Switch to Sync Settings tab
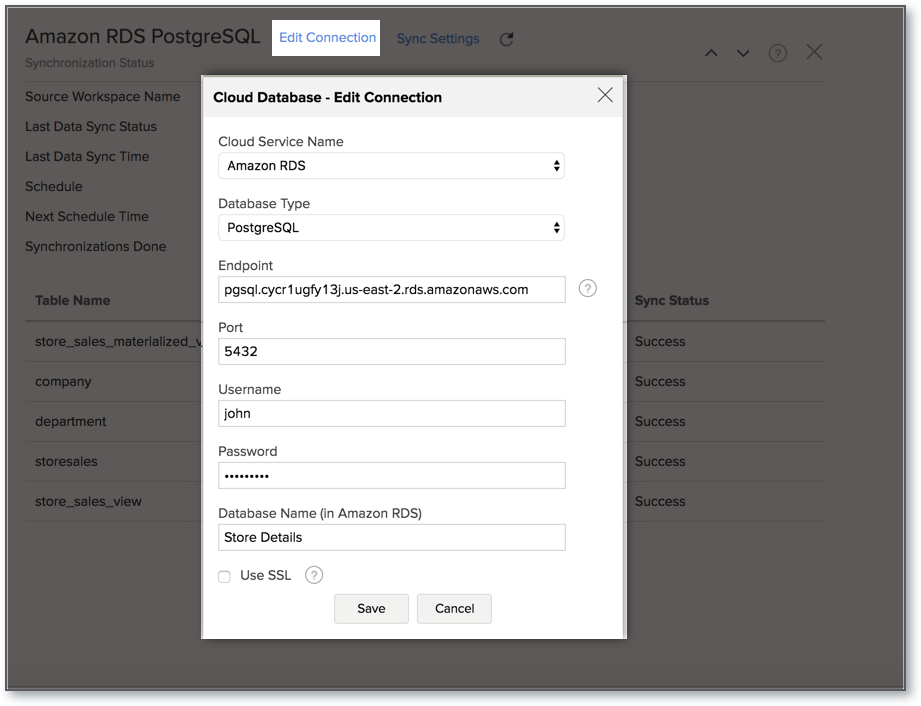This screenshot has height=706, width=921. coord(438,39)
